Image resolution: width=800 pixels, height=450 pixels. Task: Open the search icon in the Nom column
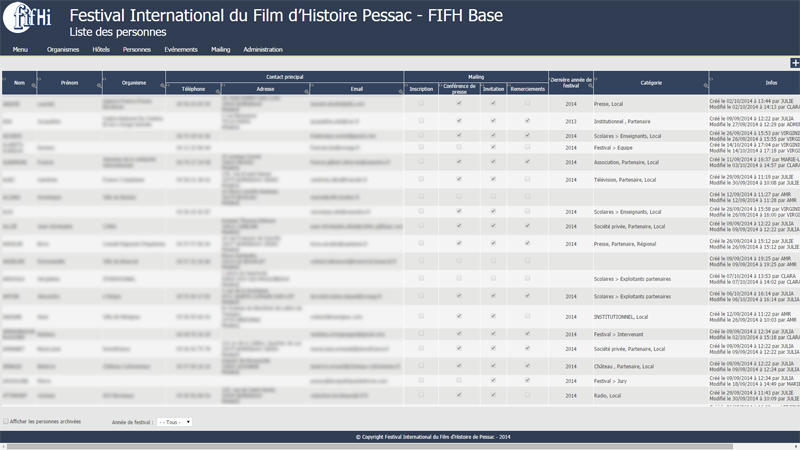34,86
